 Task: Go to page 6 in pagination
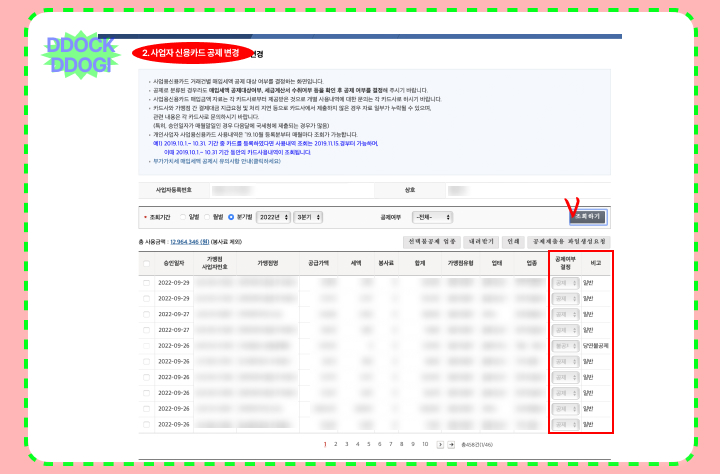[x=380, y=444]
